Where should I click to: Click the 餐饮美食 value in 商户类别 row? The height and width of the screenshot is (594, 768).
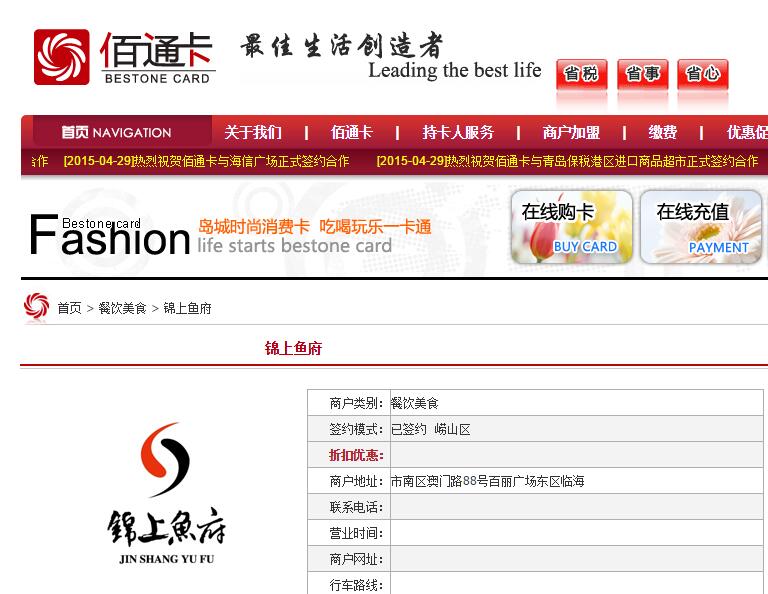pyautogui.click(x=414, y=403)
